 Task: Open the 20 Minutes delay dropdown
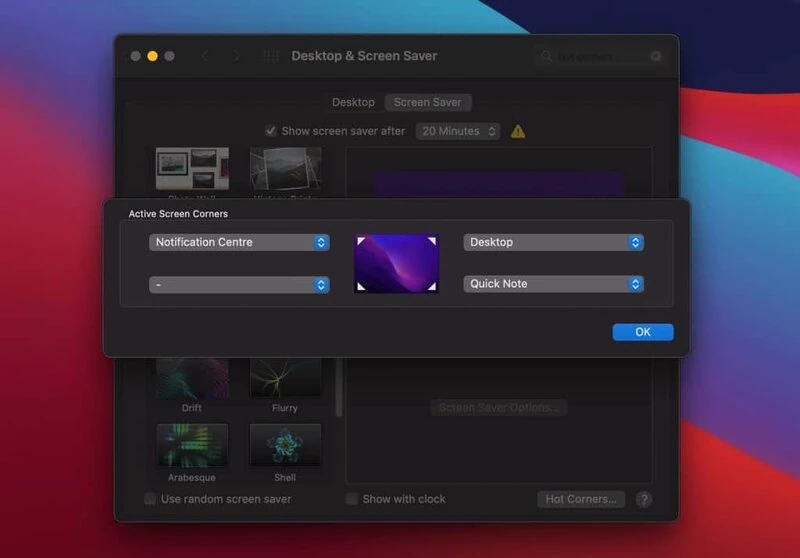(458, 131)
